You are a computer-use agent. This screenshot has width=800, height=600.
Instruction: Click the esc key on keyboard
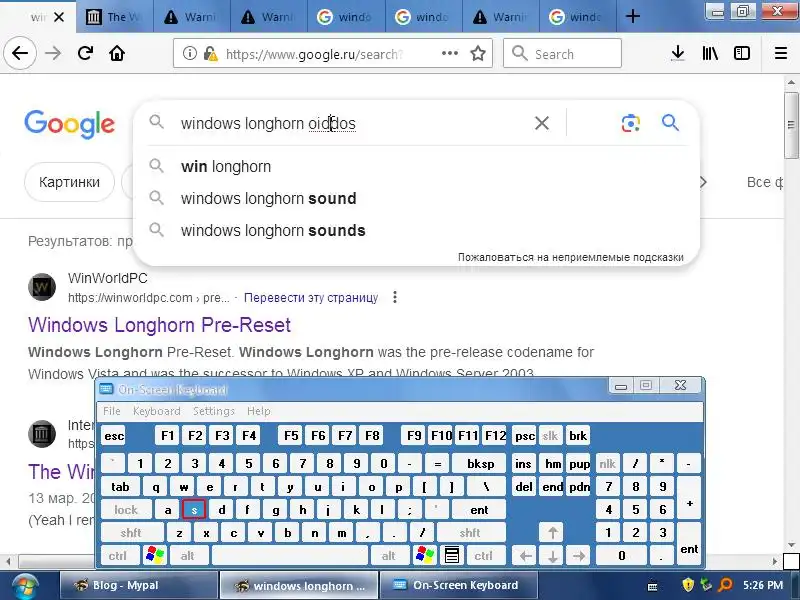coord(114,436)
